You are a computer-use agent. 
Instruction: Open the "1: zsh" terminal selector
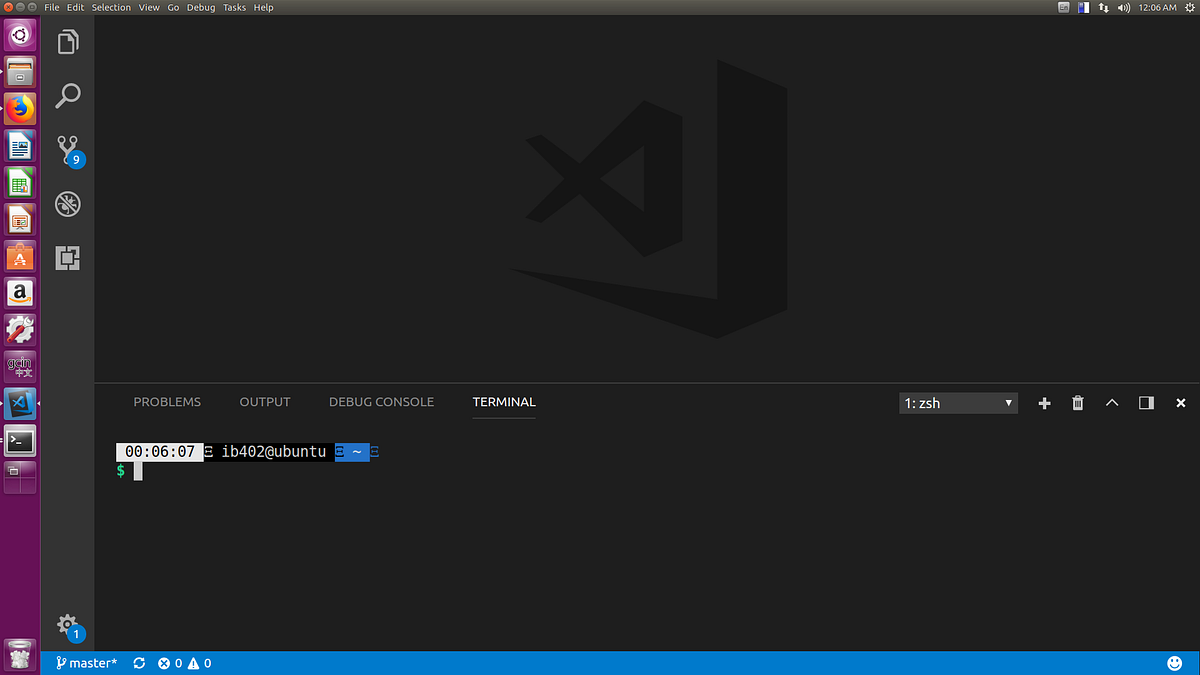957,402
